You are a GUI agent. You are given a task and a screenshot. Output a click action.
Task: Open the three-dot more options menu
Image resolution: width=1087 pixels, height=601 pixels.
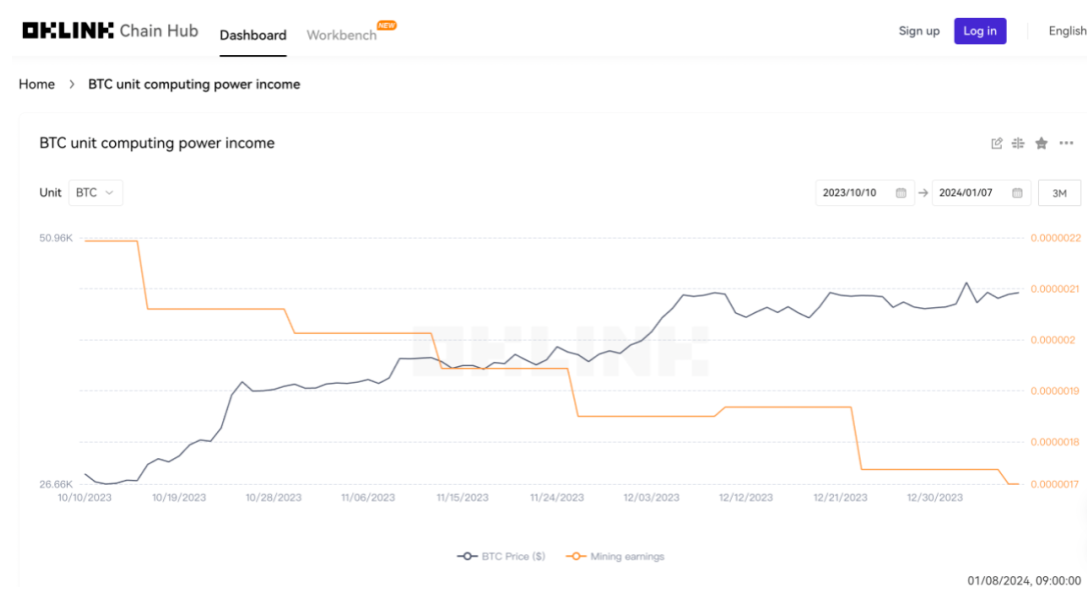pyautogui.click(x=1066, y=143)
